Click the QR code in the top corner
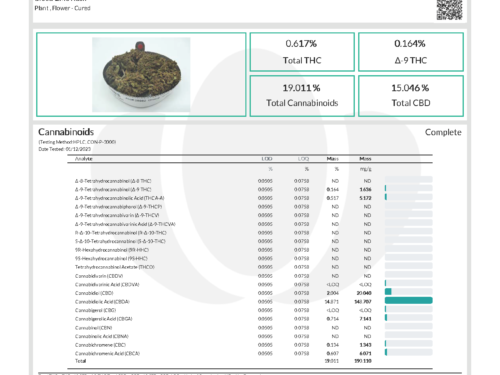Image resolution: width=500 pixels, height=375 pixels. click(449, 10)
